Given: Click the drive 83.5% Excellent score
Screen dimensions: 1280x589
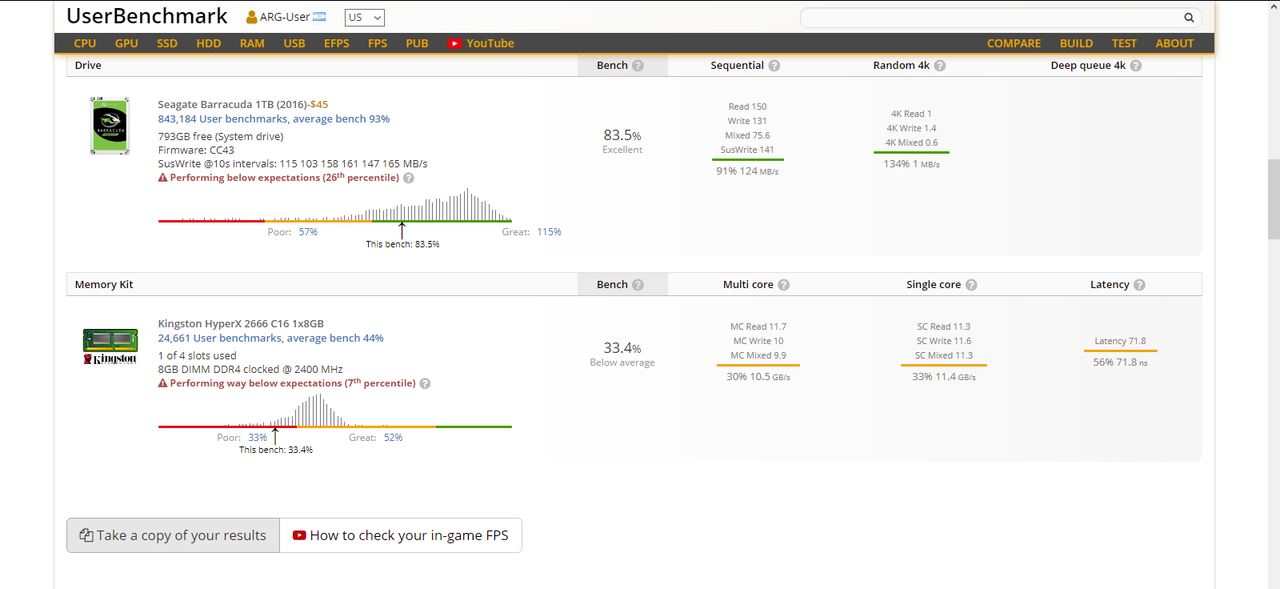Looking at the screenshot, I should [x=622, y=140].
